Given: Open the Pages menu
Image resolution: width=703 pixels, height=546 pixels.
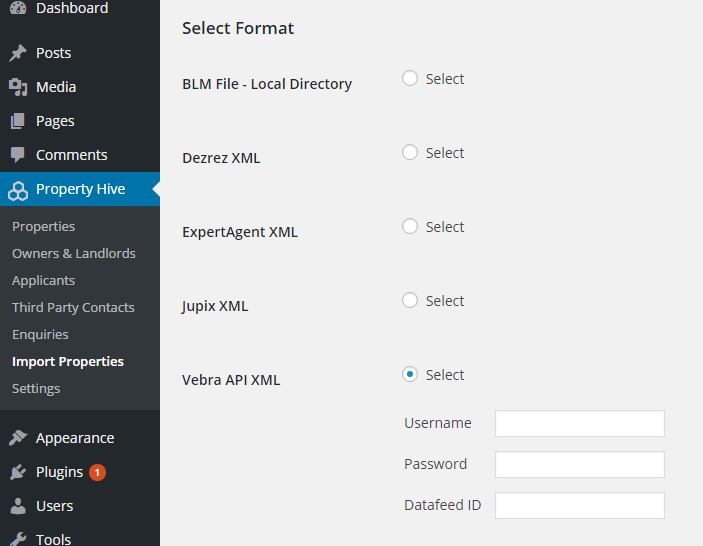Looking at the screenshot, I should pos(80,121).
